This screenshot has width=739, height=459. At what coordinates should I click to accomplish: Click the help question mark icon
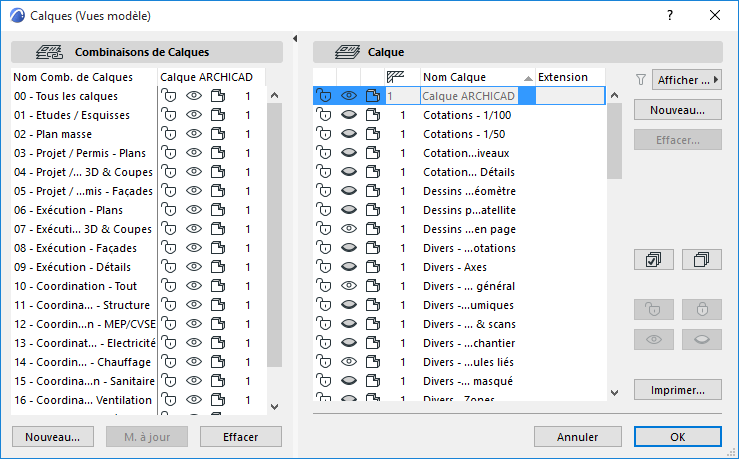point(670,16)
